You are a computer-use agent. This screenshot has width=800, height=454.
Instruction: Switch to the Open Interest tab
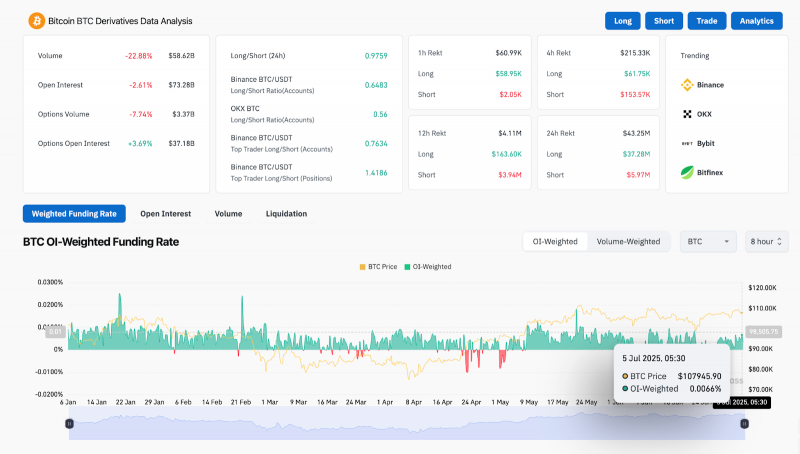165,214
